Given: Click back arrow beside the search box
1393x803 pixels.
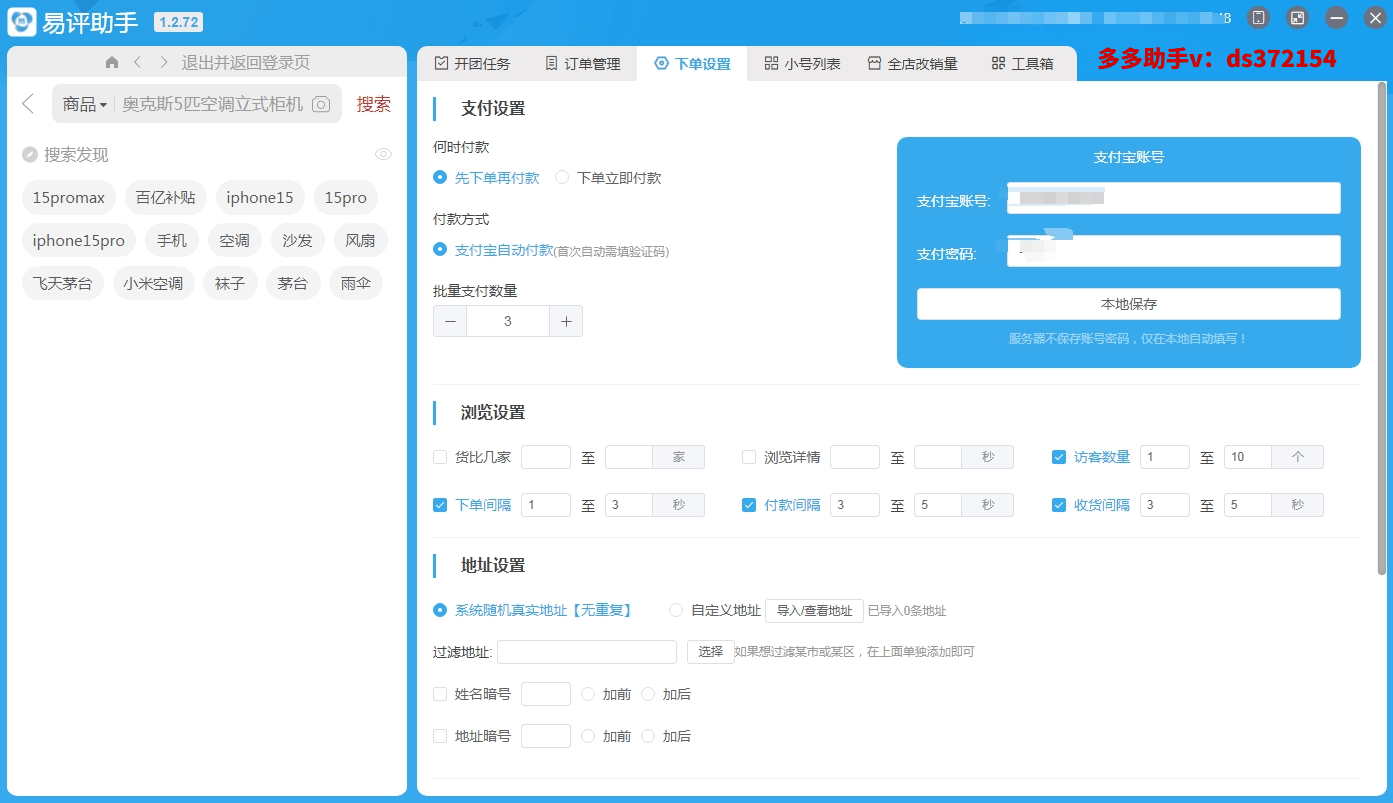Looking at the screenshot, I should click(x=28, y=104).
